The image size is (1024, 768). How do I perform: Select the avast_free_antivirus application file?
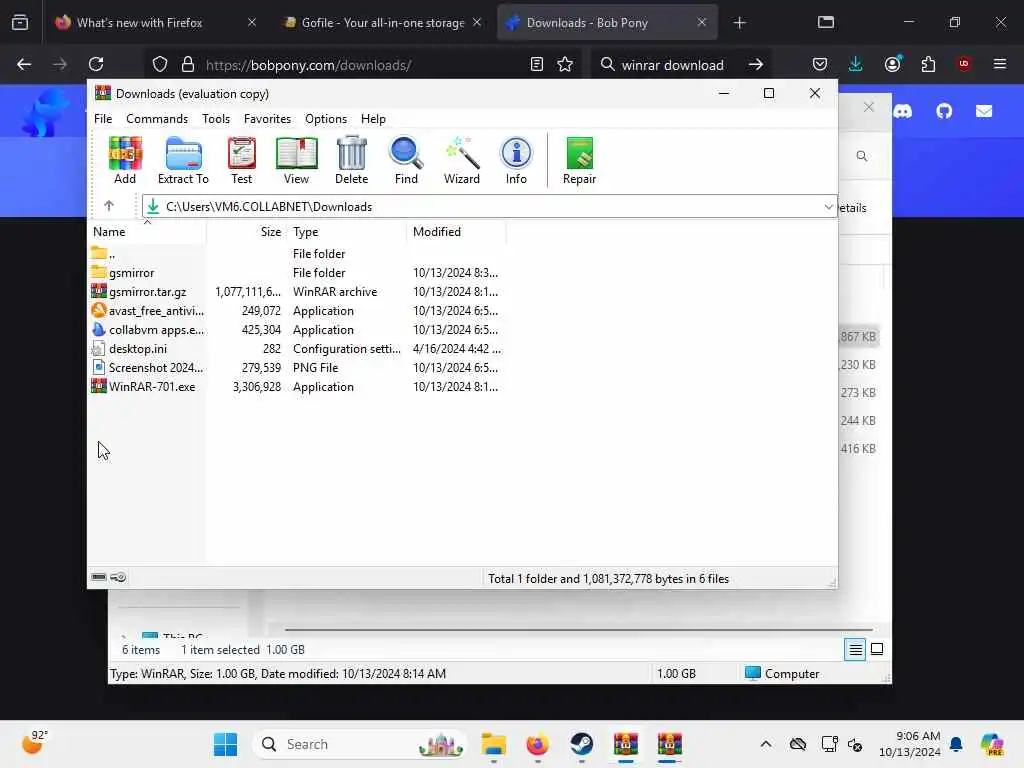[297, 311]
